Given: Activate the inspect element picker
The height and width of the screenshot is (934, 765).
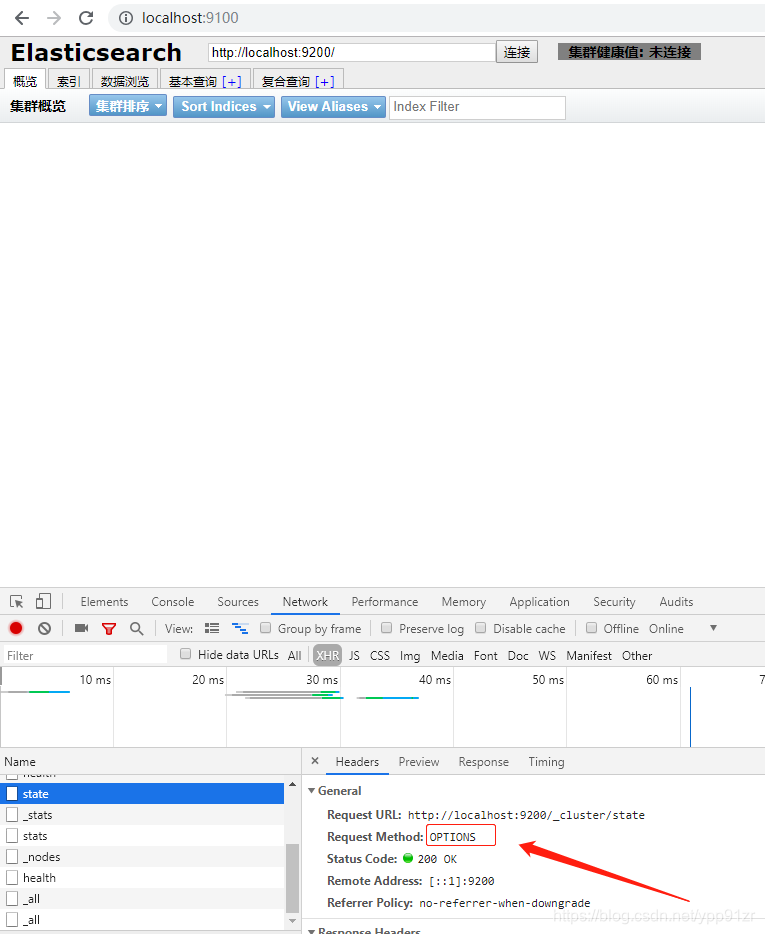Looking at the screenshot, I should point(17,602).
